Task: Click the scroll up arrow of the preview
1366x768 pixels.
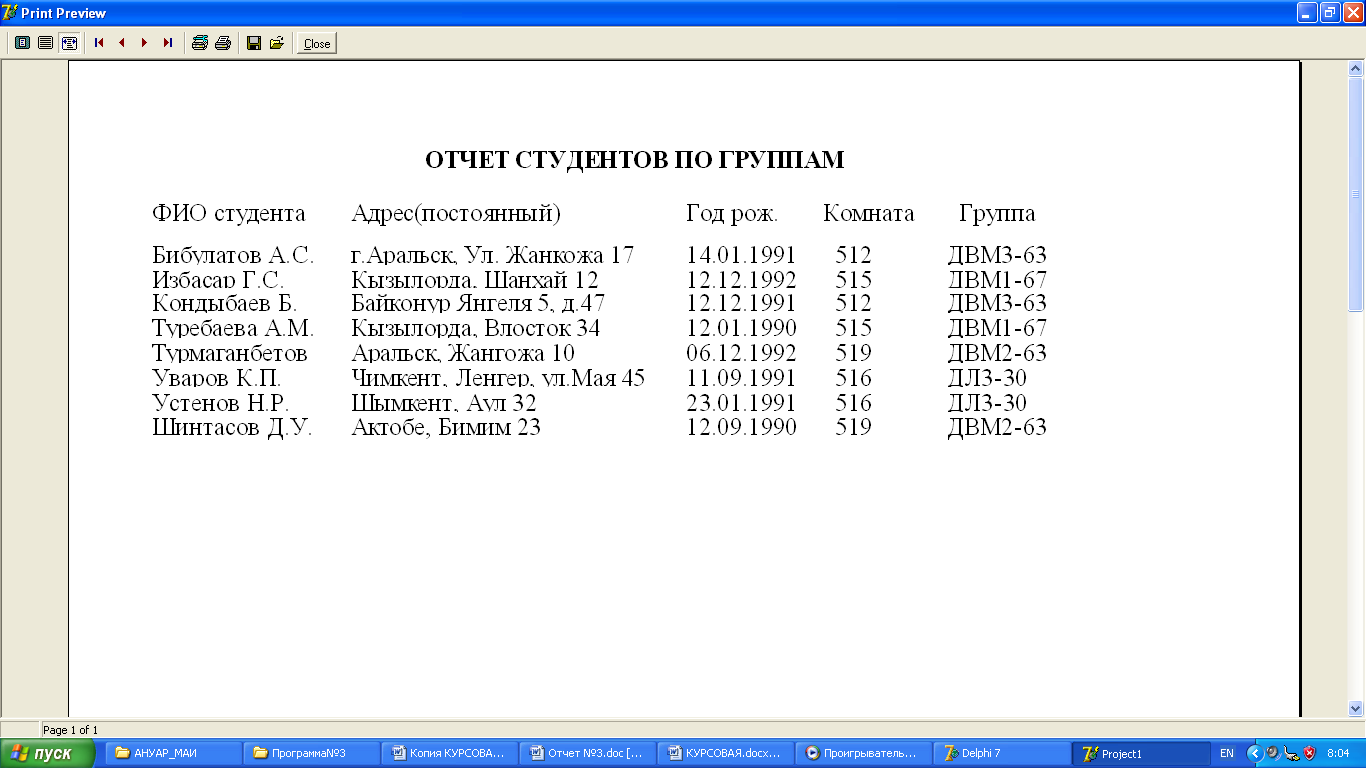Action: click(1357, 69)
